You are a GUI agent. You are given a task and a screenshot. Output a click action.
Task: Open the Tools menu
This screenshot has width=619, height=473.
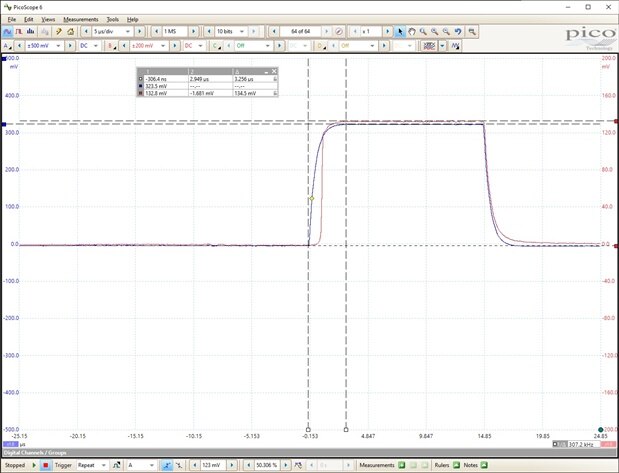(112, 19)
